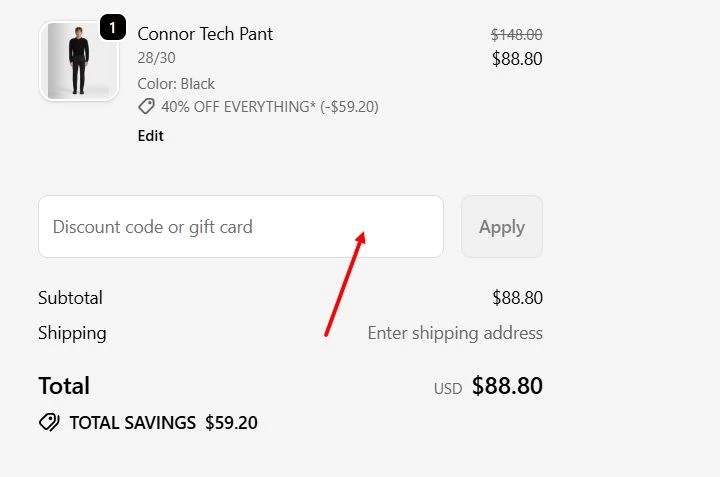The height and width of the screenshot is (477, 720).
Task: Select the Connor Tech Pant product name
Action: [x=205, y=34]
